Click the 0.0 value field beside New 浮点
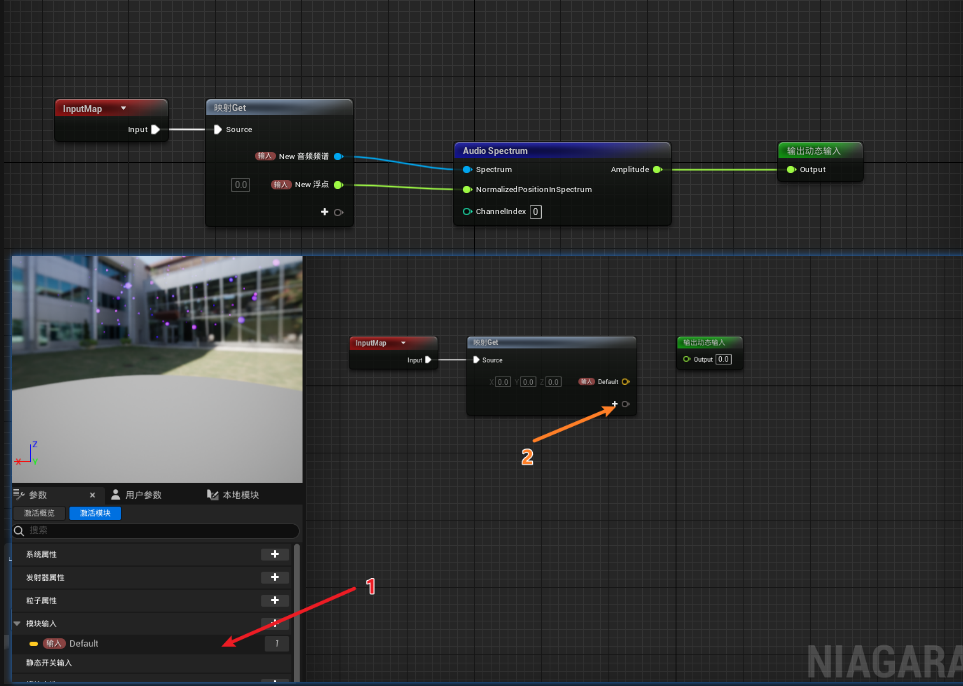 tap(241, 185)
